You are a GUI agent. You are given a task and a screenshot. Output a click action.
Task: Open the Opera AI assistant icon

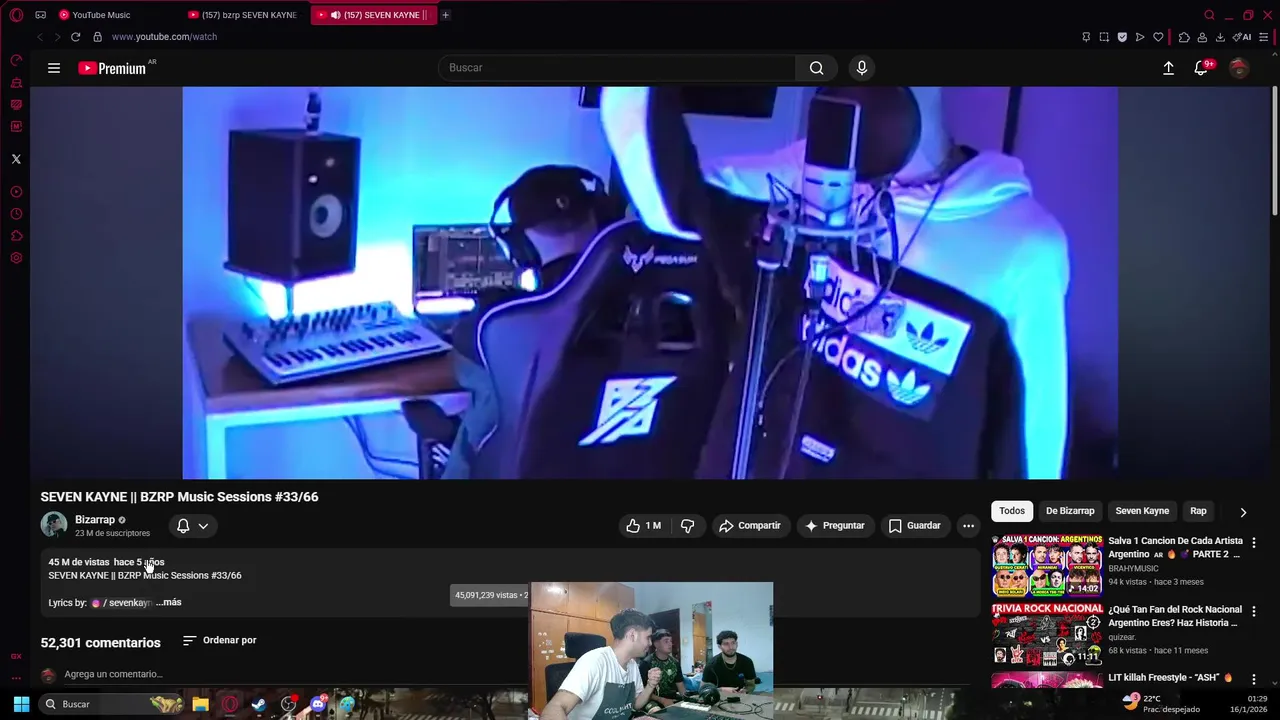coord(1242,37)
